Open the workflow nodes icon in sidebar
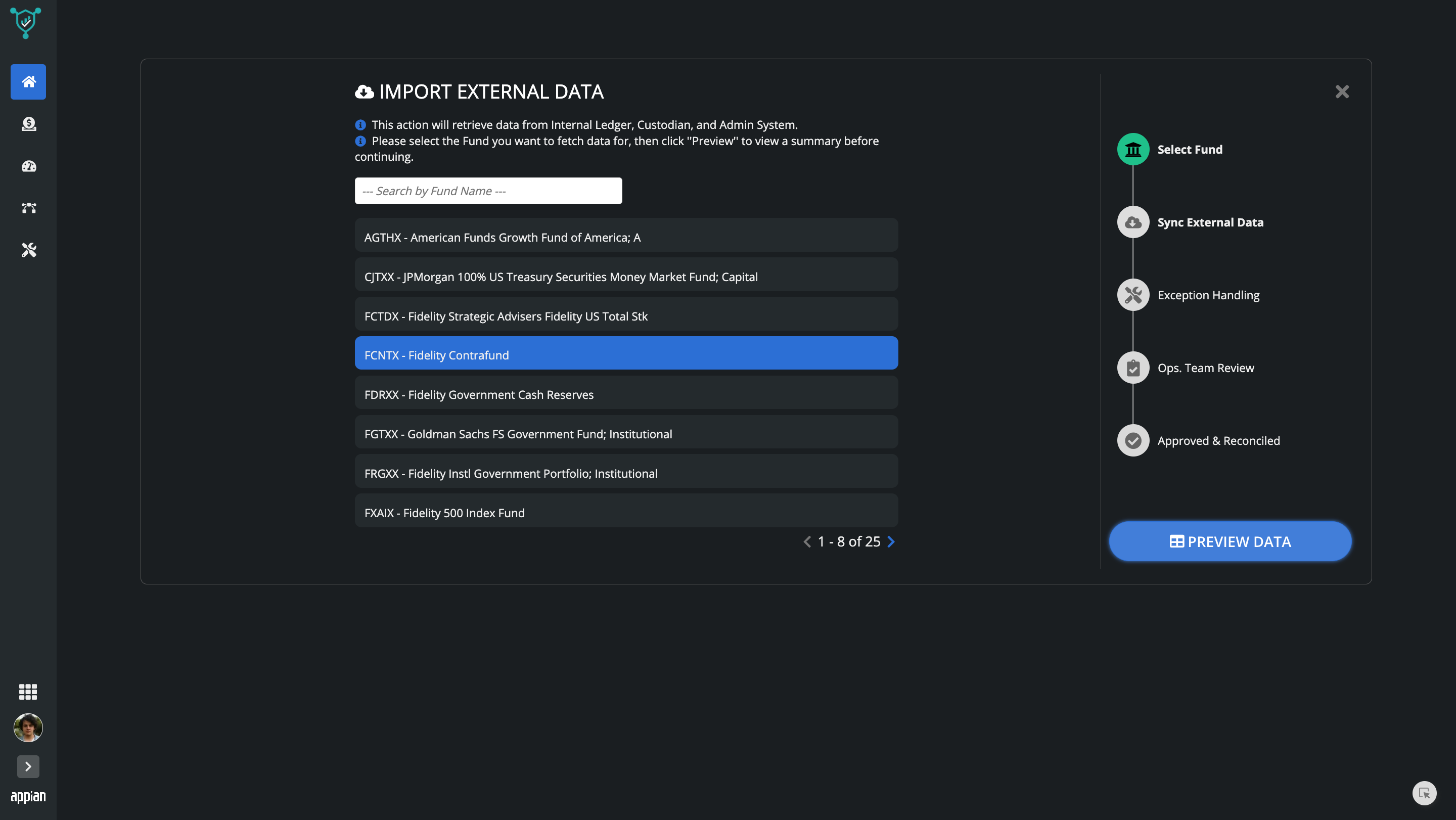This screenshot has width=1456, height=820. [29, 208]
